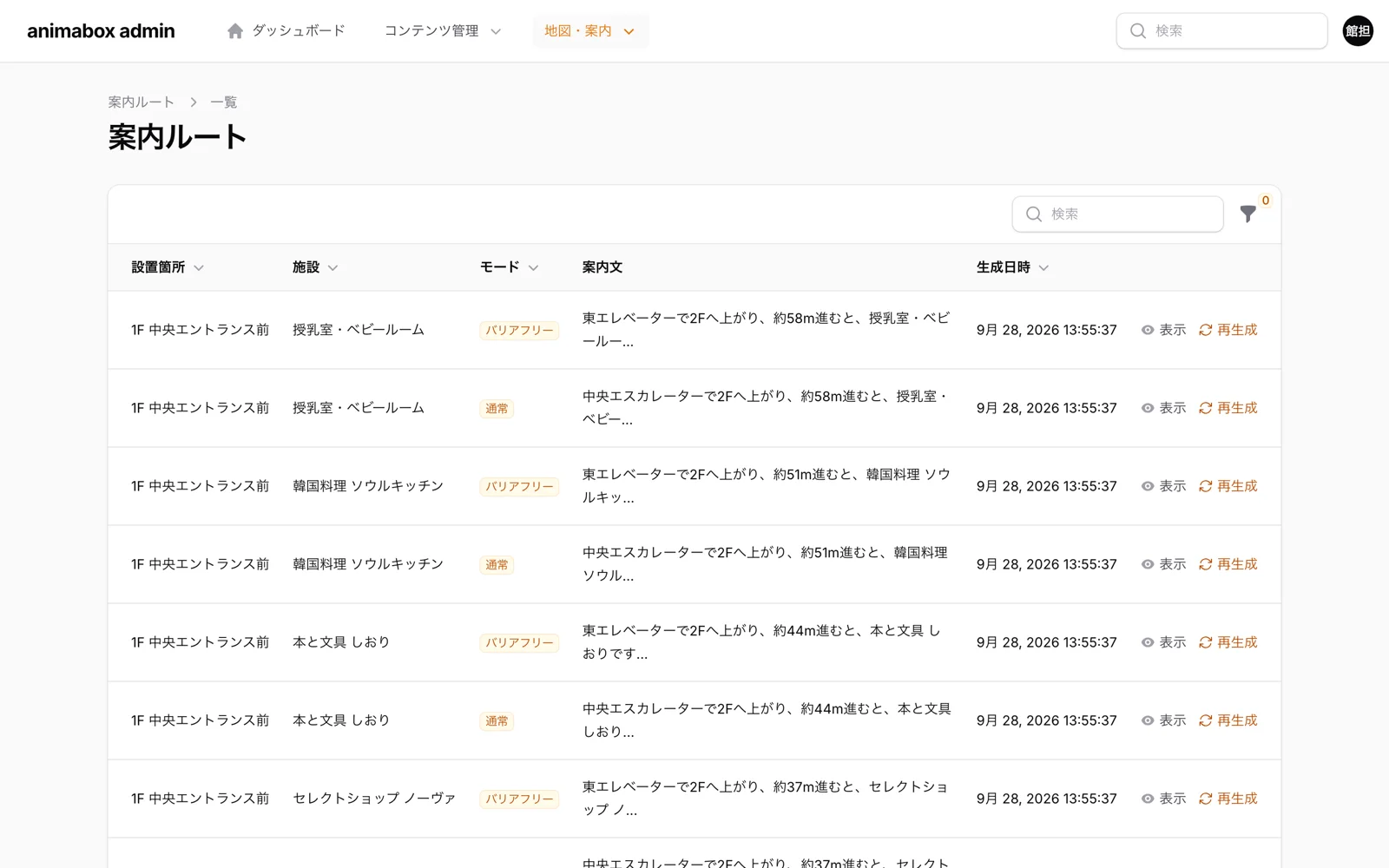
Task: Open the table filter funnel icon
Action: [1247, 214]
